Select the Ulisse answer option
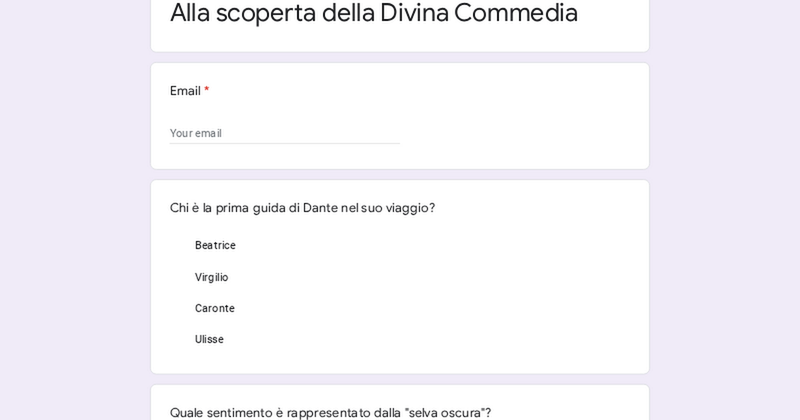This screenshot has height=420, width=800. (209, 340)
